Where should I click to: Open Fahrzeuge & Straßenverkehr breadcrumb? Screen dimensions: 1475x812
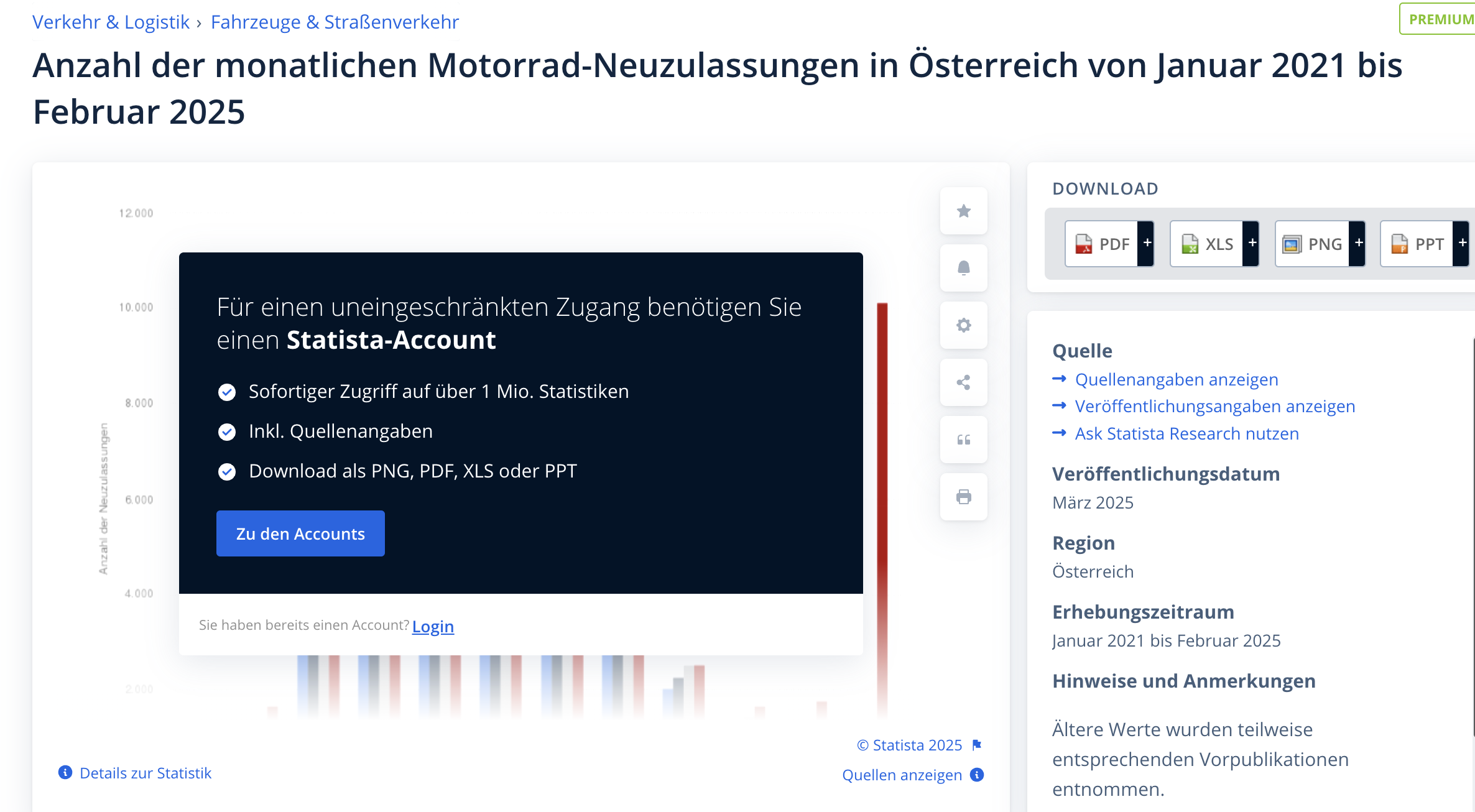335,22
